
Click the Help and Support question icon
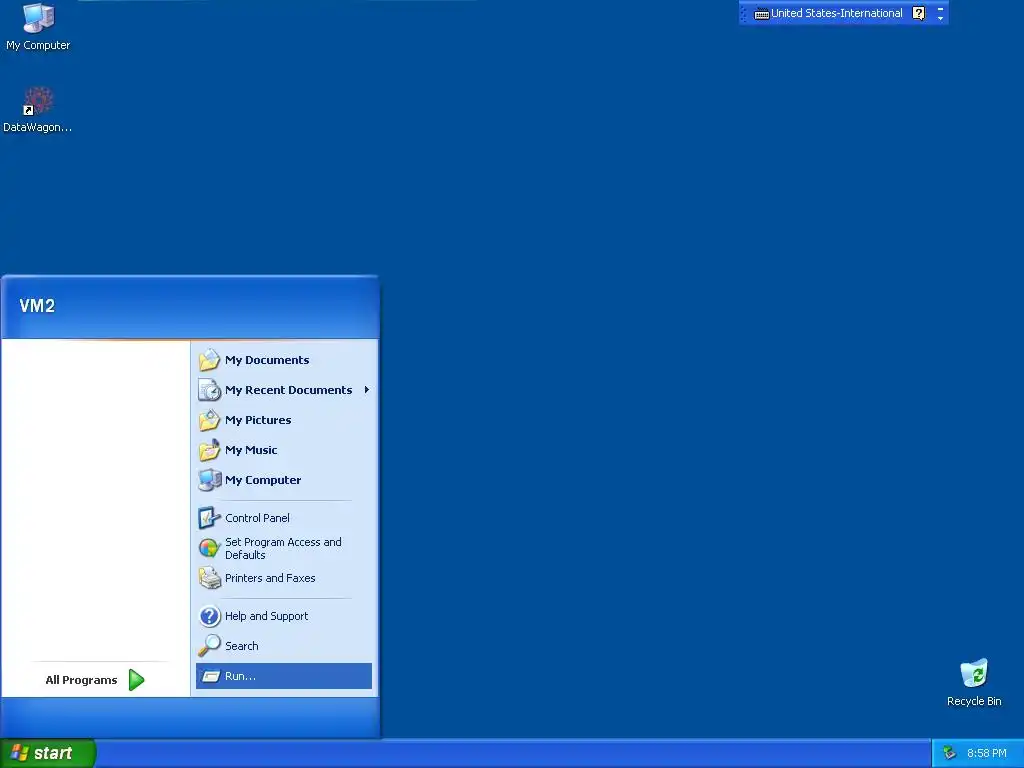(x=209, y=616)
